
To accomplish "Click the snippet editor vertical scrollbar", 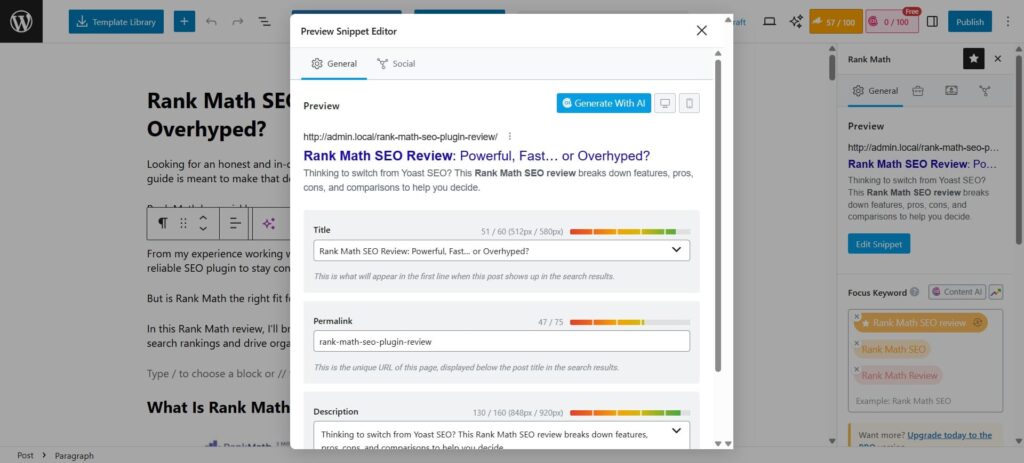I will pyautogui.click(x=718, y=216).
